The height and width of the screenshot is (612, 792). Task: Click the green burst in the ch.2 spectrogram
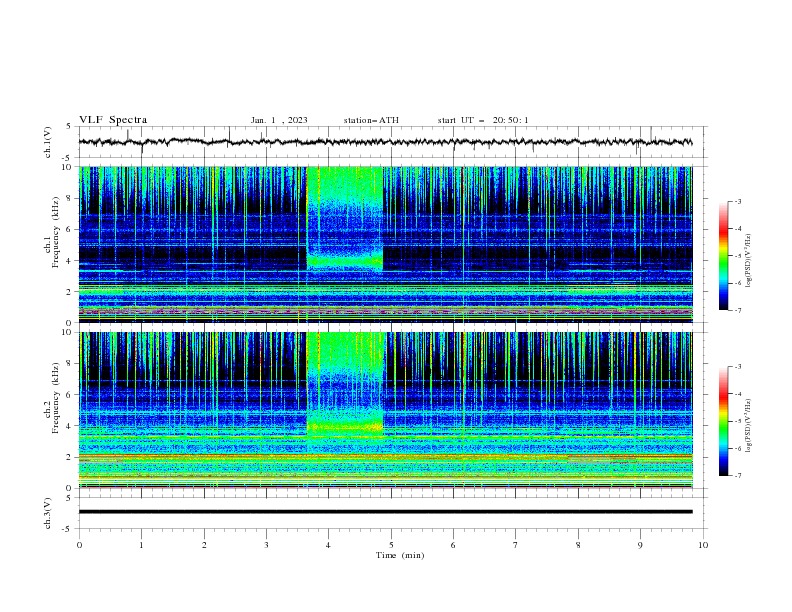click(x=346, y=384)
